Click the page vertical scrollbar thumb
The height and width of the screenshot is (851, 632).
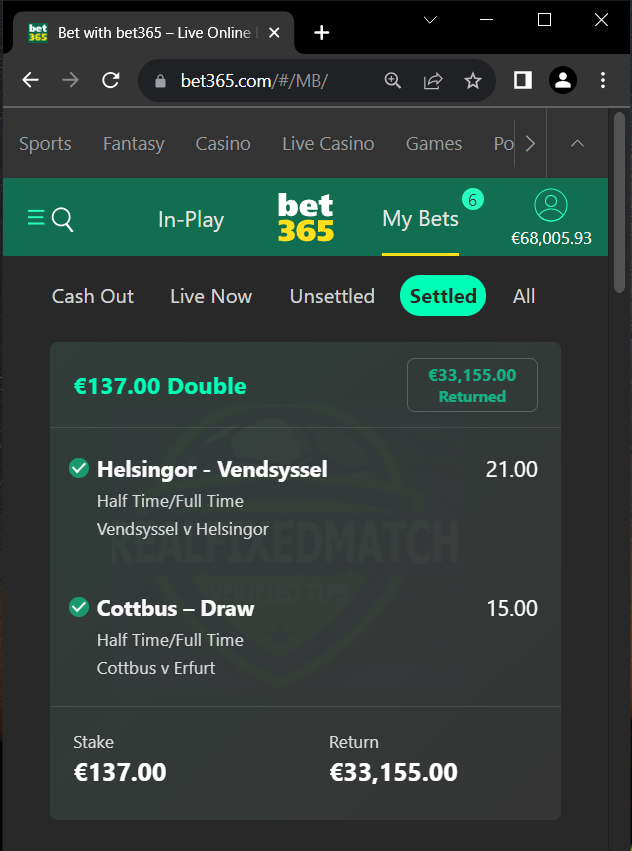coord(620,202)
